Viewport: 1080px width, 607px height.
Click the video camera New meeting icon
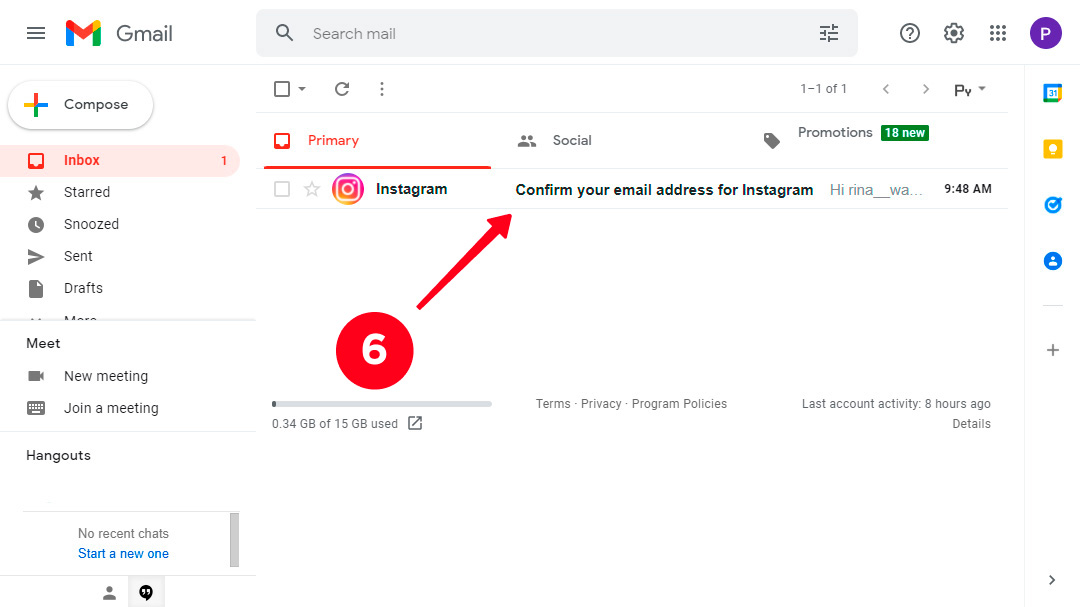click(36, 375)
